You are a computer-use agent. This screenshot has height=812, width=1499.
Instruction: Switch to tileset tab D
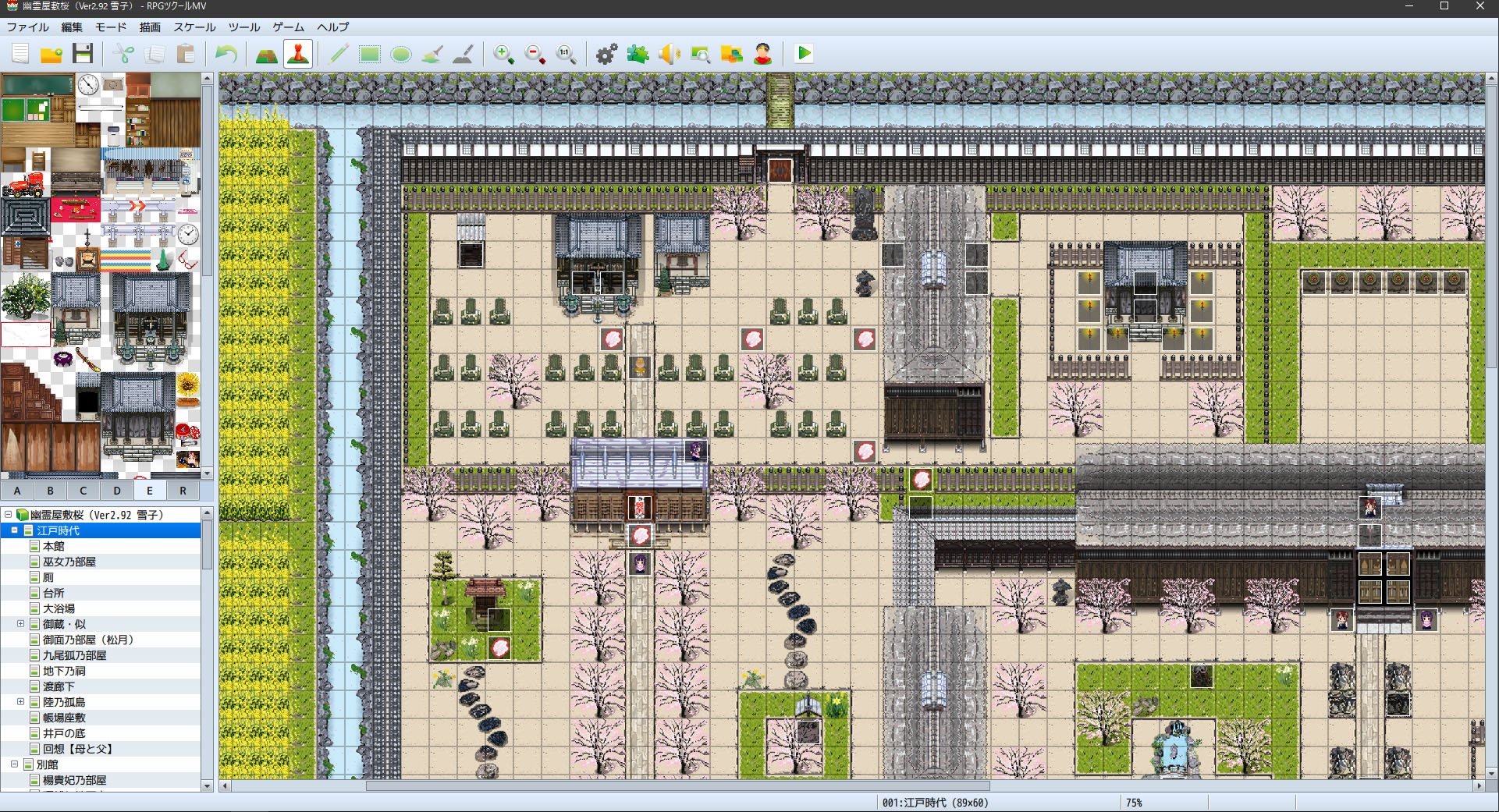pyautogui.click(x=117, y=491)
